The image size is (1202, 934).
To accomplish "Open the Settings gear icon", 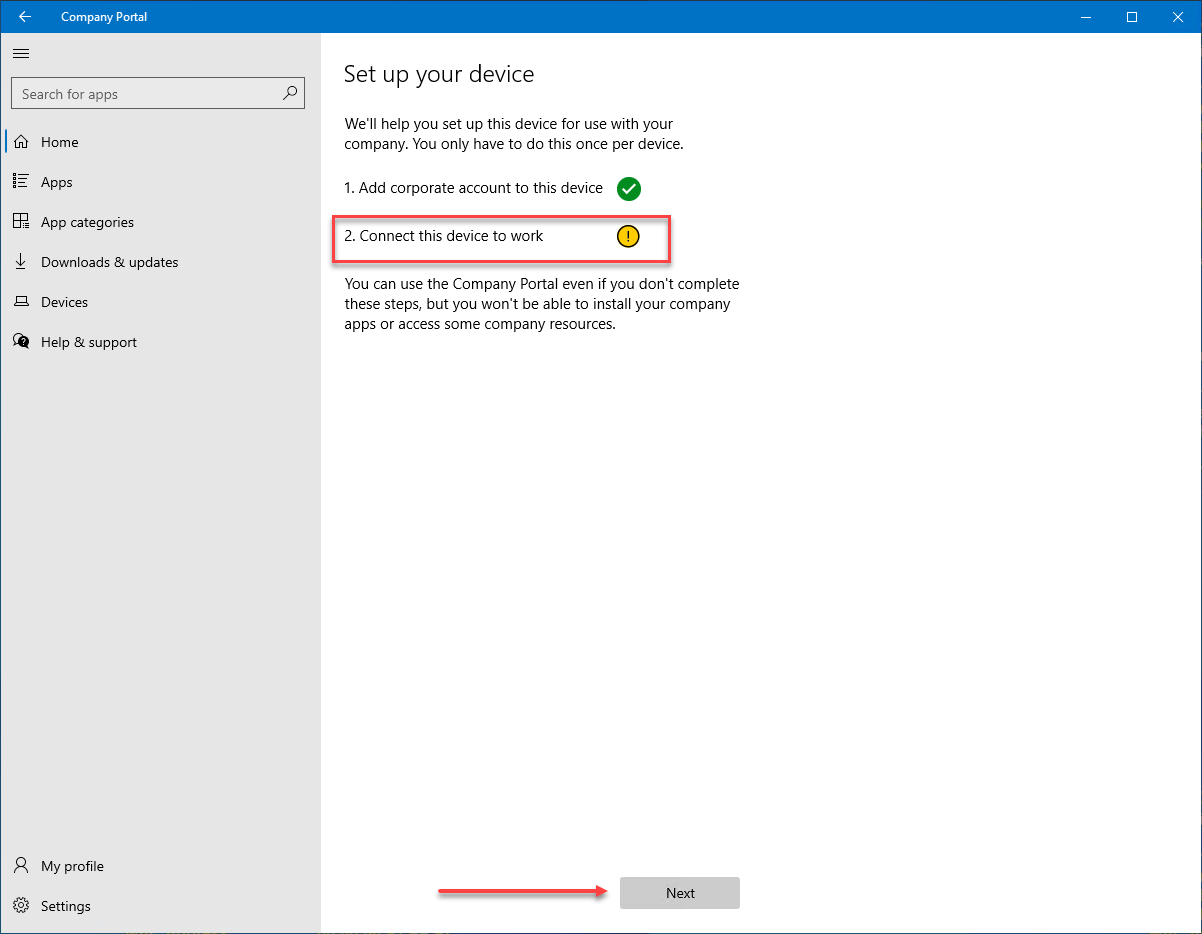I will point(21,905).
